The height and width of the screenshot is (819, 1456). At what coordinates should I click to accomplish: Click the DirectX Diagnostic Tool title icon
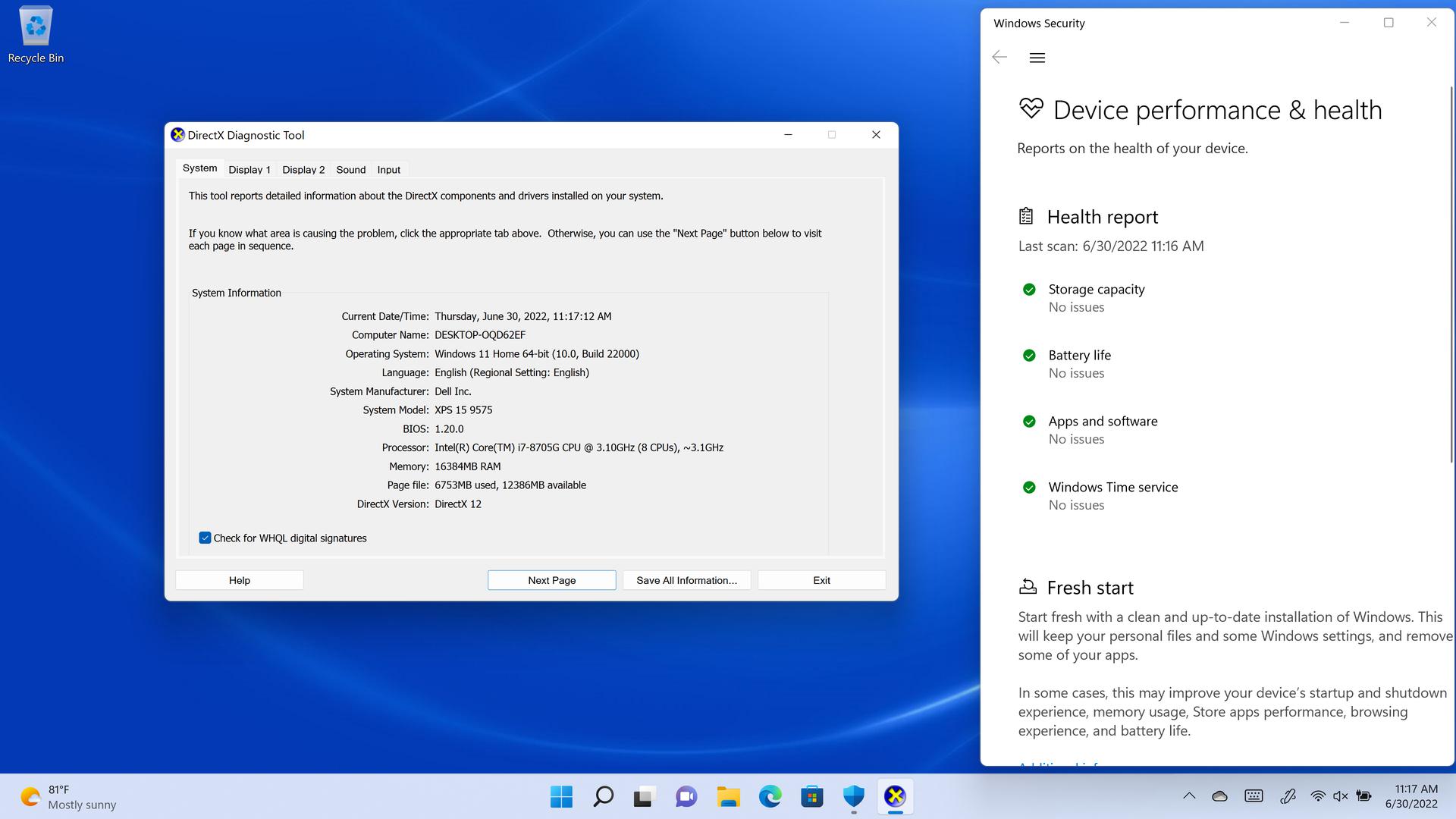click(x=177, y=135)
